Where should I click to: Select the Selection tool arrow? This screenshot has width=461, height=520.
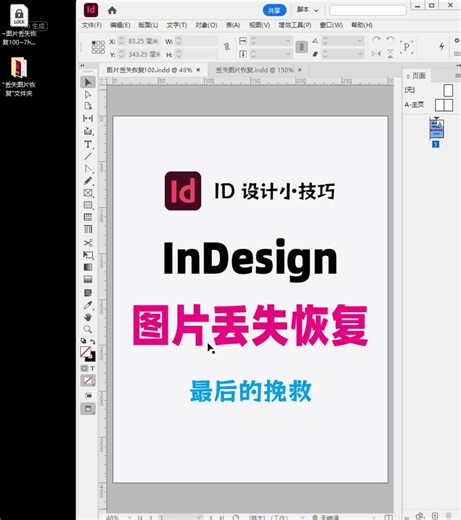click(88, 82)
